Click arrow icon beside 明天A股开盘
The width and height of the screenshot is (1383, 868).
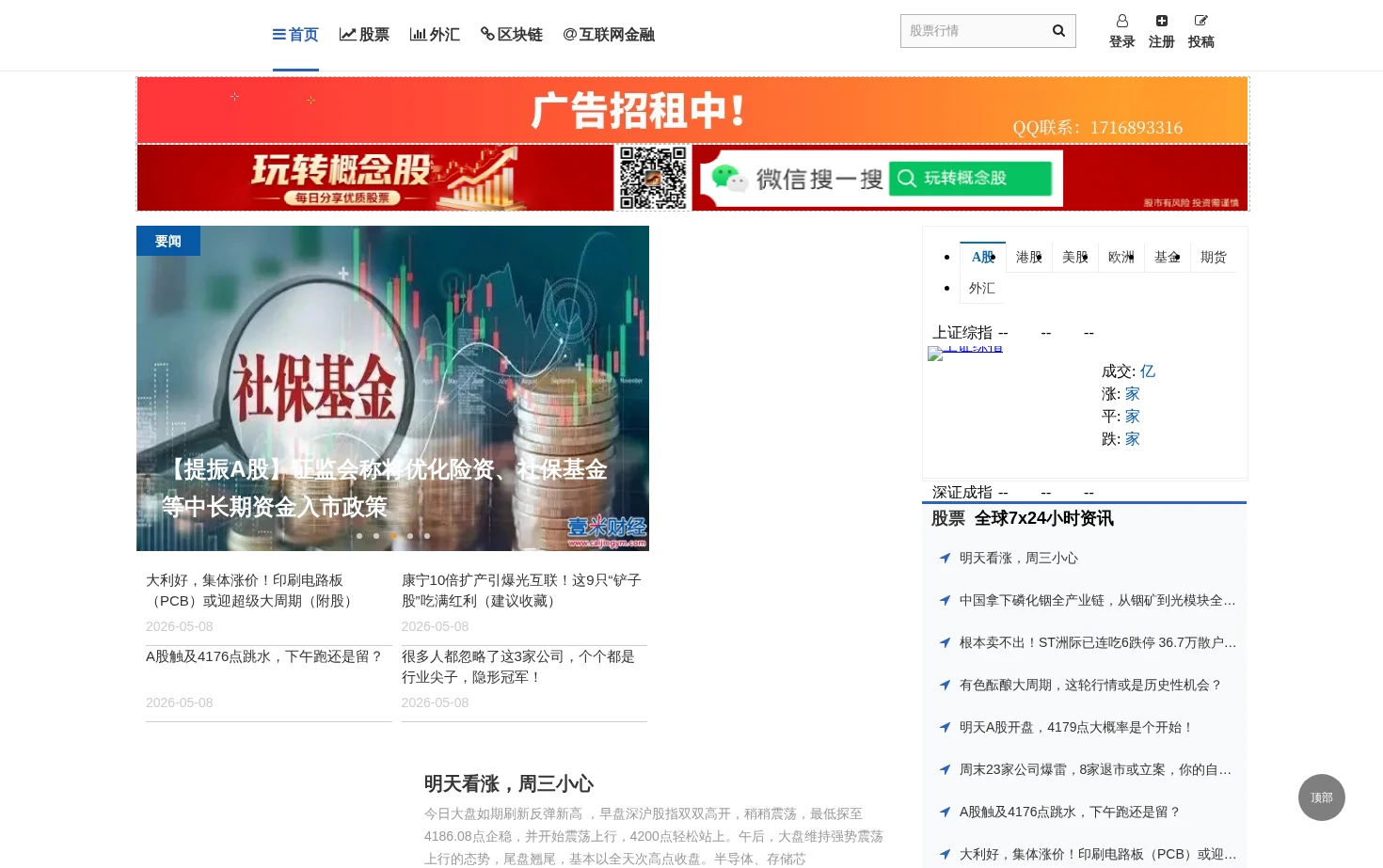(945, 727)
